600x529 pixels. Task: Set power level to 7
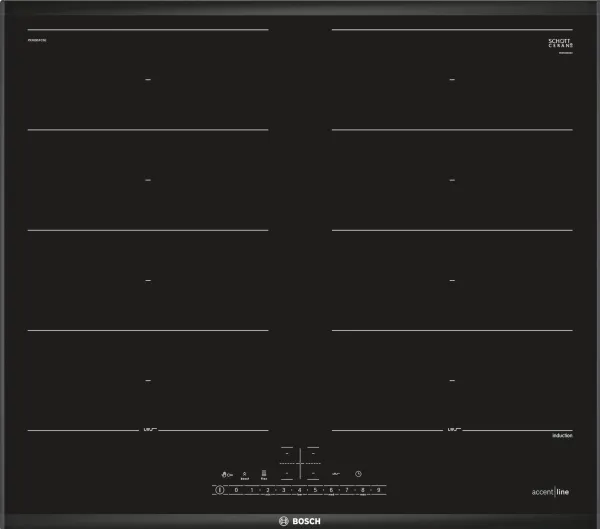tap(347, 490)
